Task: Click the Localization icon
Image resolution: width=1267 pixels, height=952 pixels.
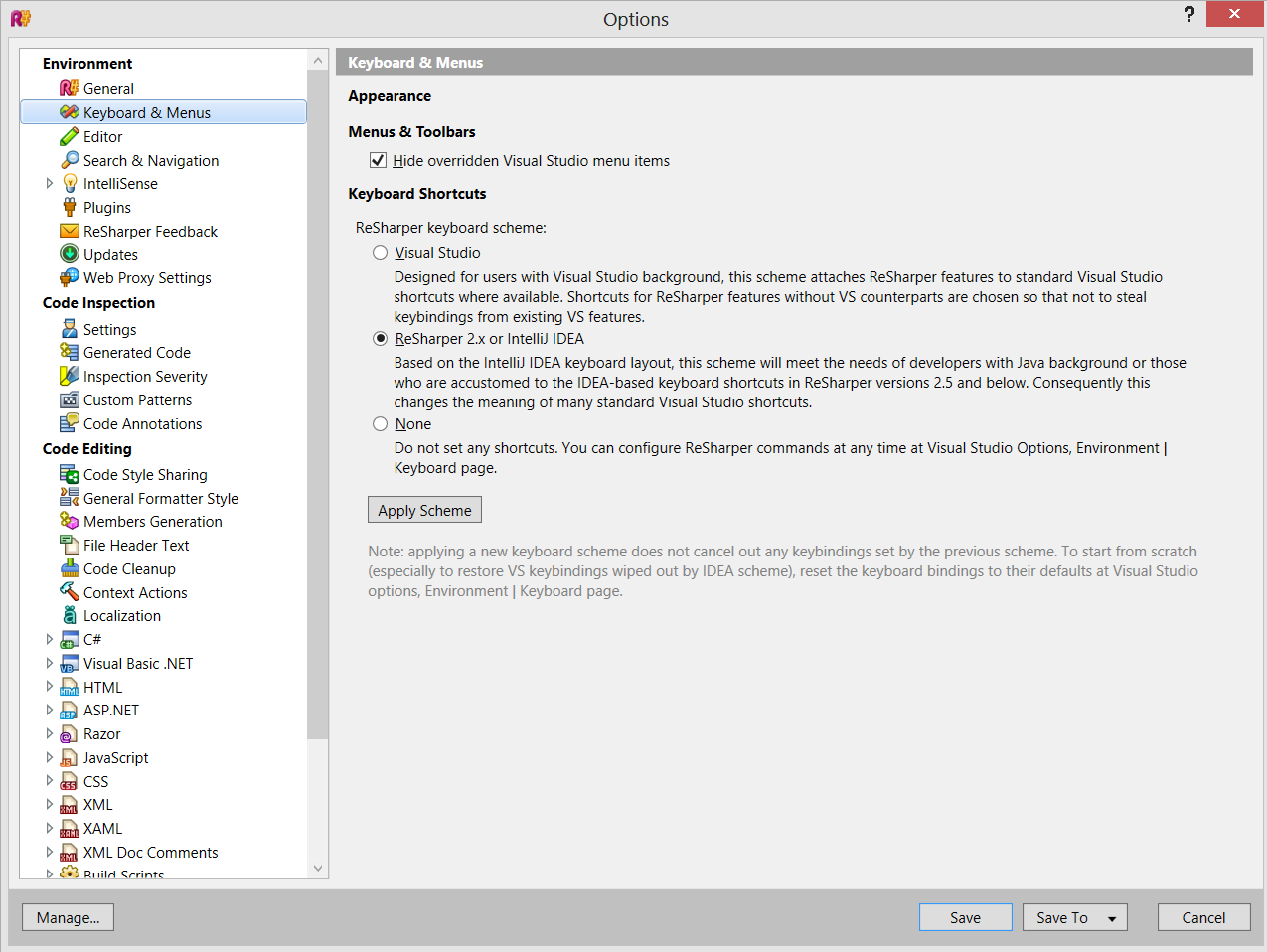Action: [x=70, y=615]
